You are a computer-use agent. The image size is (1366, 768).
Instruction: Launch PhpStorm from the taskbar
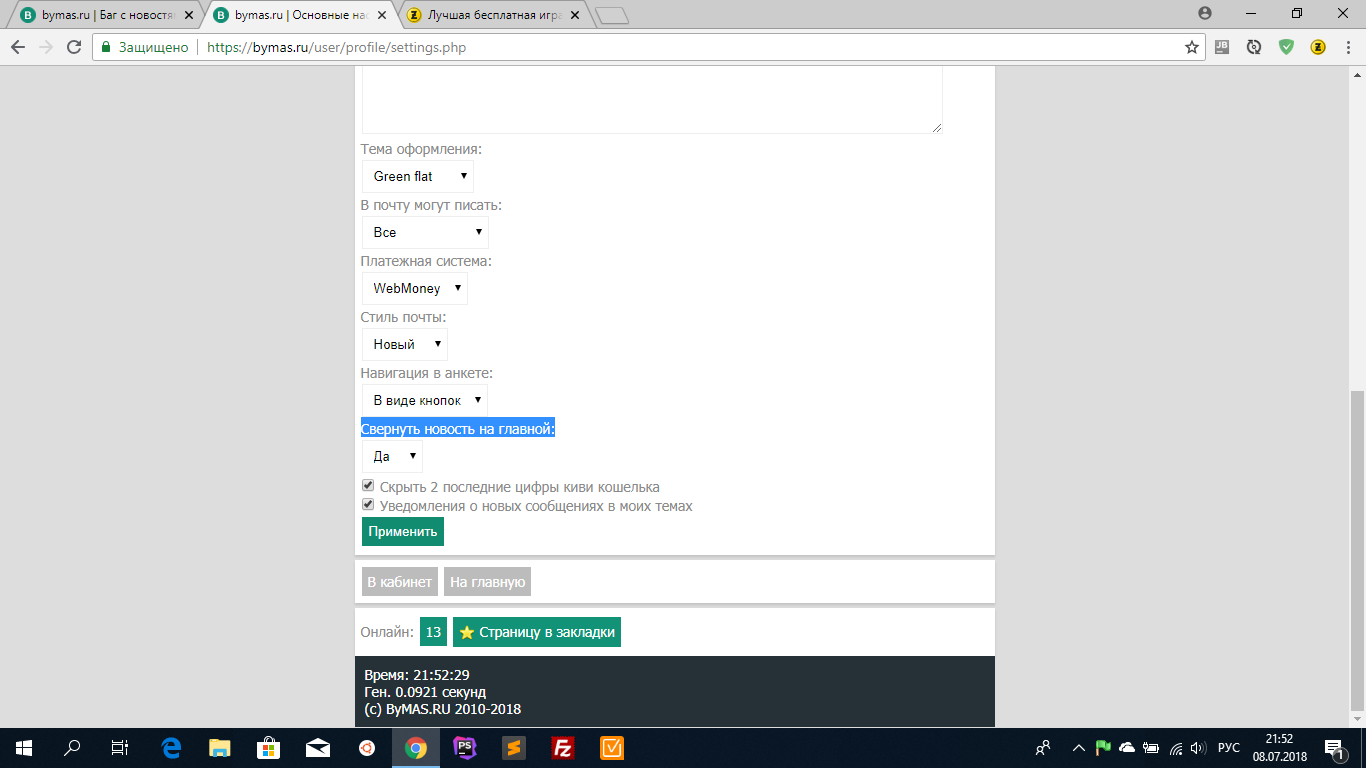click(x=465, y=747)
